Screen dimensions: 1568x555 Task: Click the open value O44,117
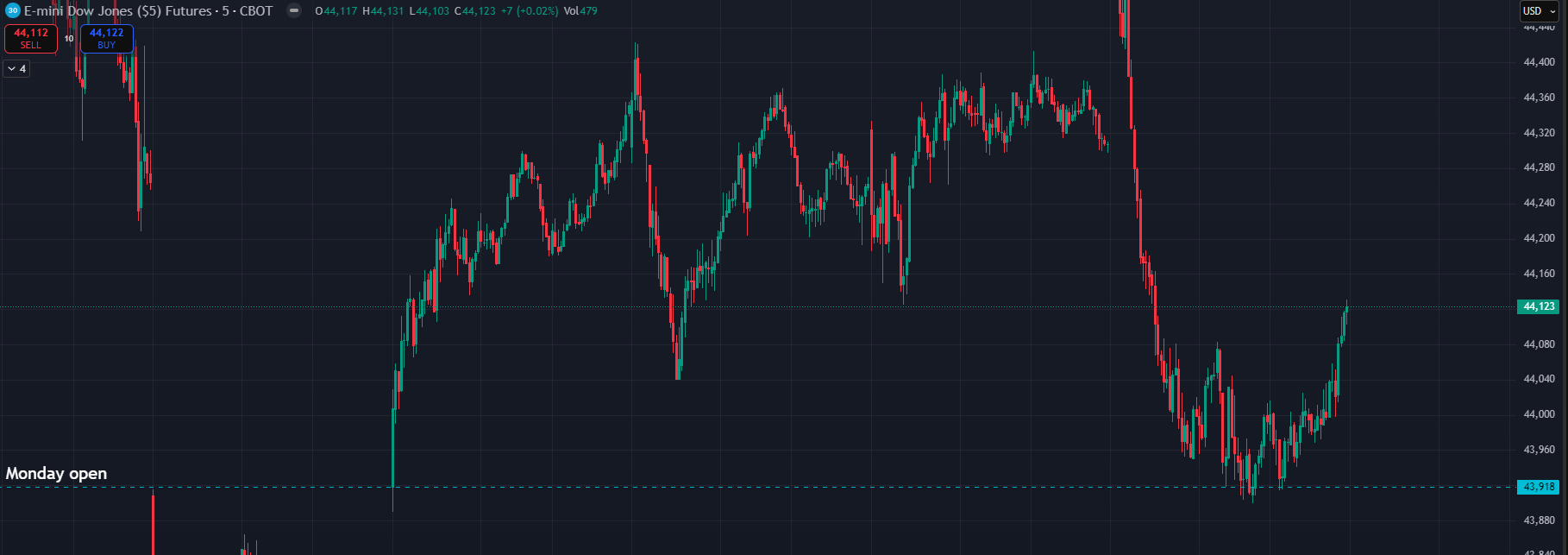pyautogui.click(x=336, y=11)
